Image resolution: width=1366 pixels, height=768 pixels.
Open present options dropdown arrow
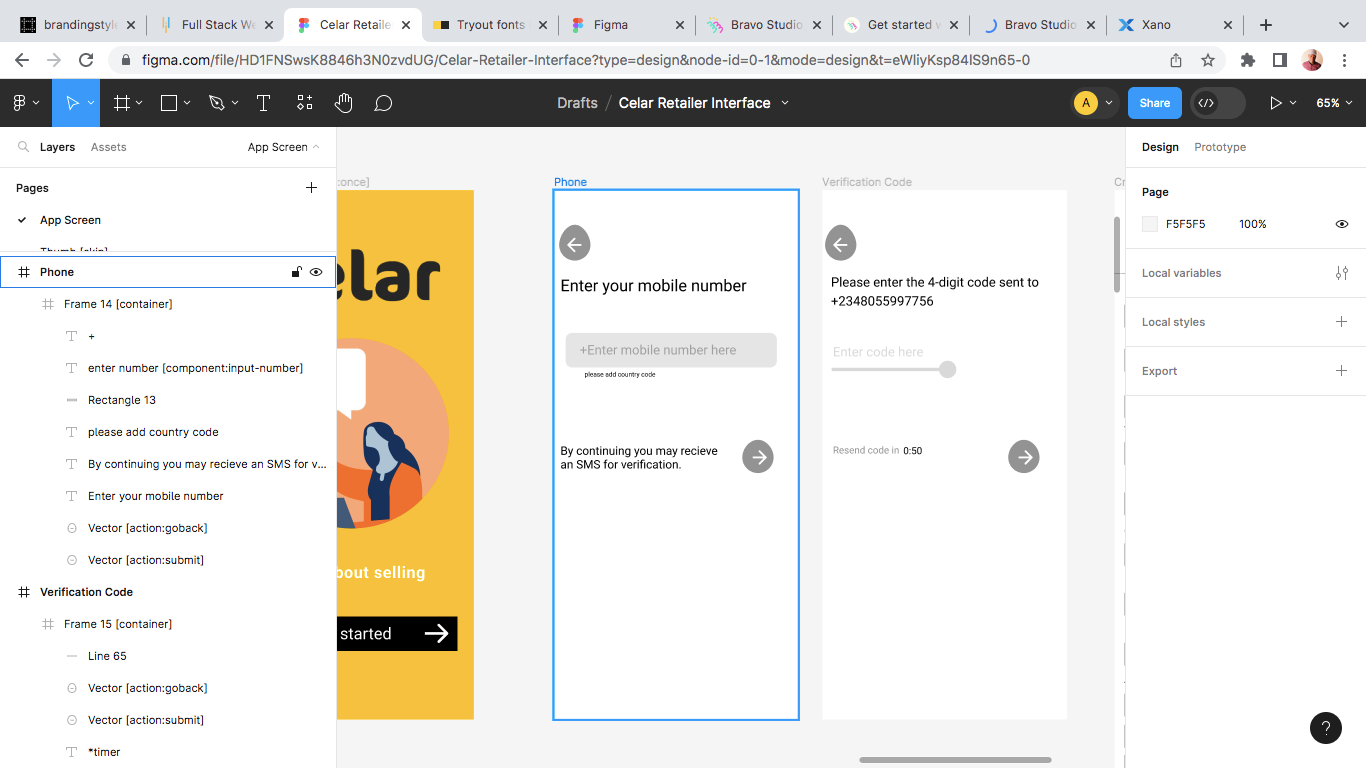(1293, 103)
